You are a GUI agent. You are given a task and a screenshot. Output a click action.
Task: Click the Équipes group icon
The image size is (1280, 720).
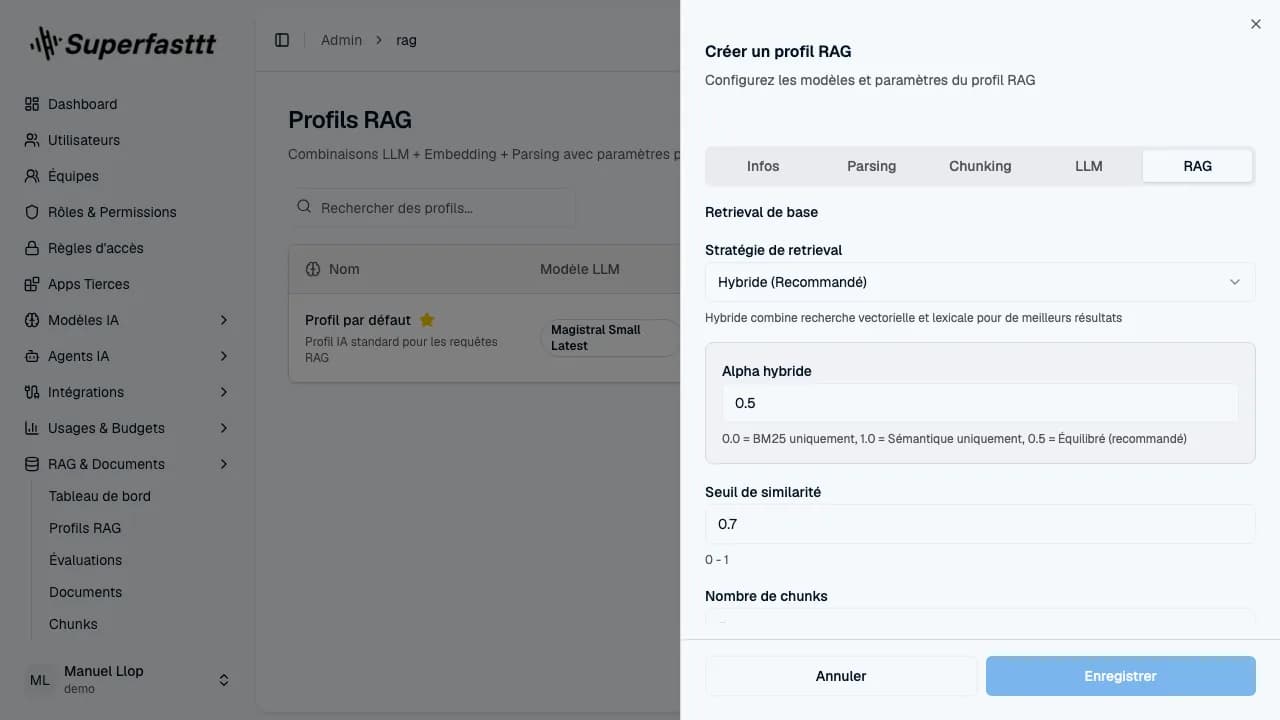pyautogui.click(x=32, y=176)
